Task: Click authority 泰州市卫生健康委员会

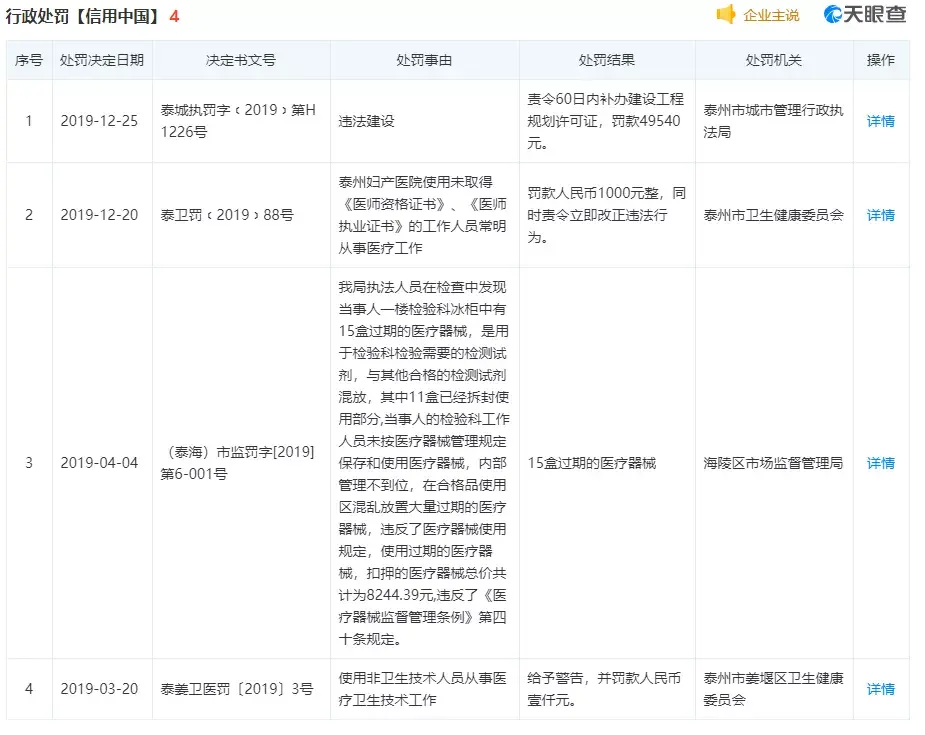Action: pos(773,215)
